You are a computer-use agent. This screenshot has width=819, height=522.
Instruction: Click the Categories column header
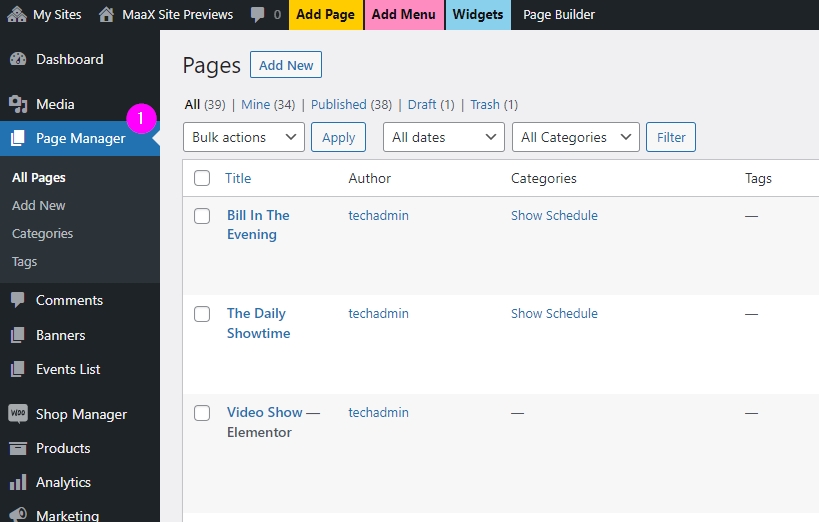click(543, 178)
